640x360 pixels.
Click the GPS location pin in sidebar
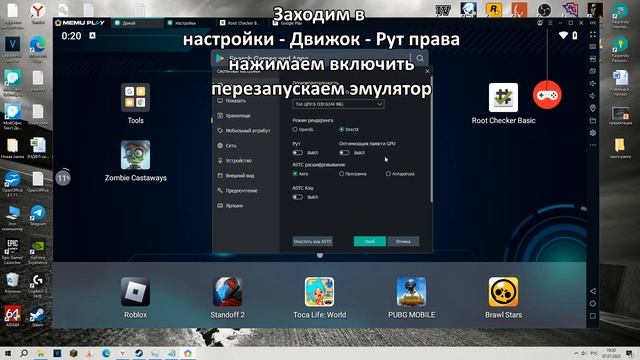(593, 108)
